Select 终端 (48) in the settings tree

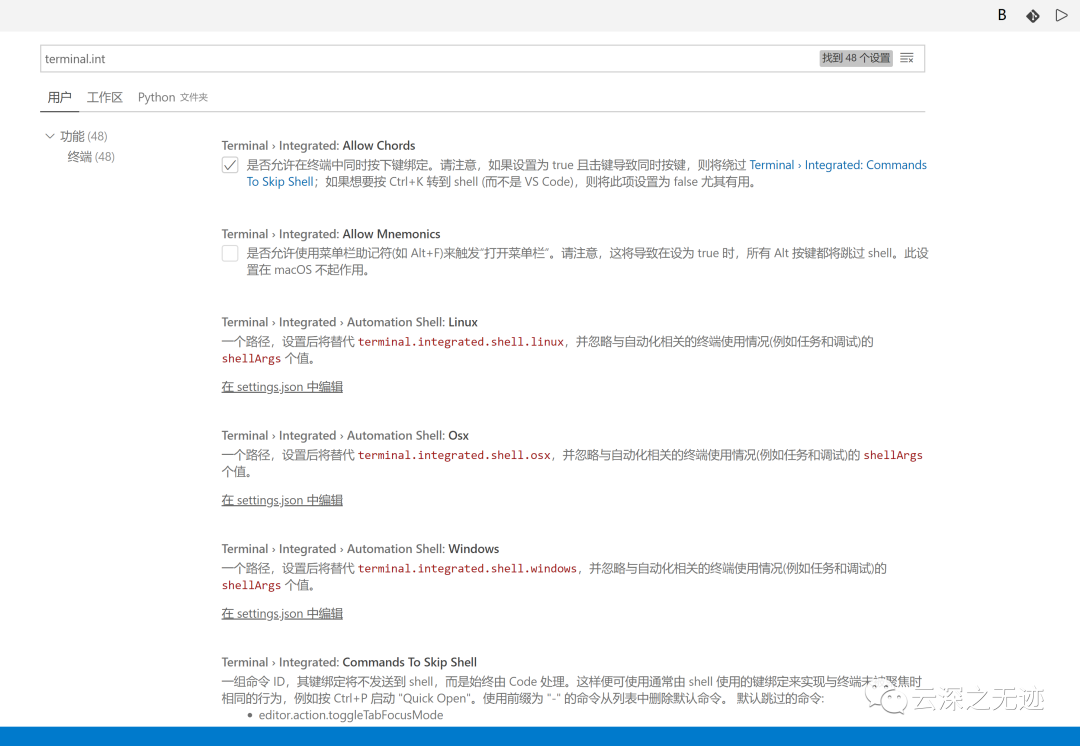[91, 156]
